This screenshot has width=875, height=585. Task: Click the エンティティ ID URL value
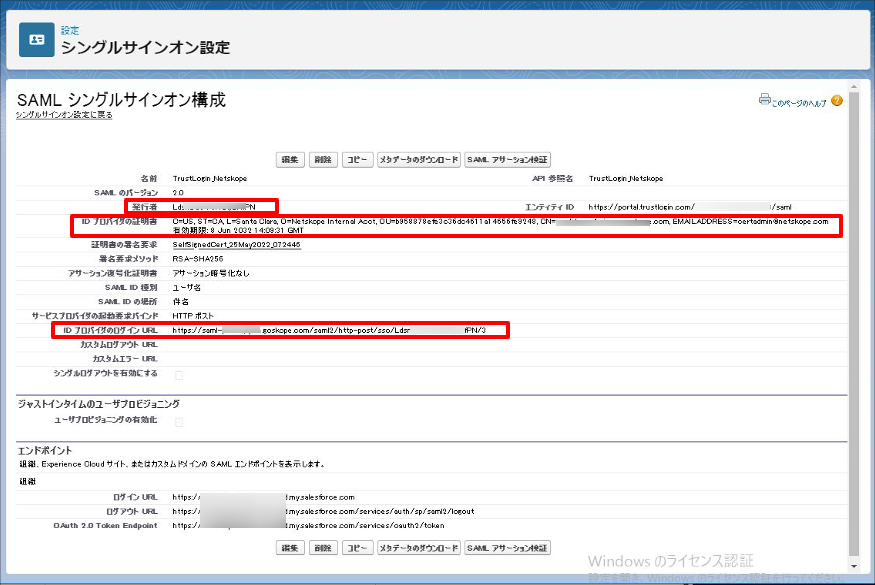pos(690,207)
